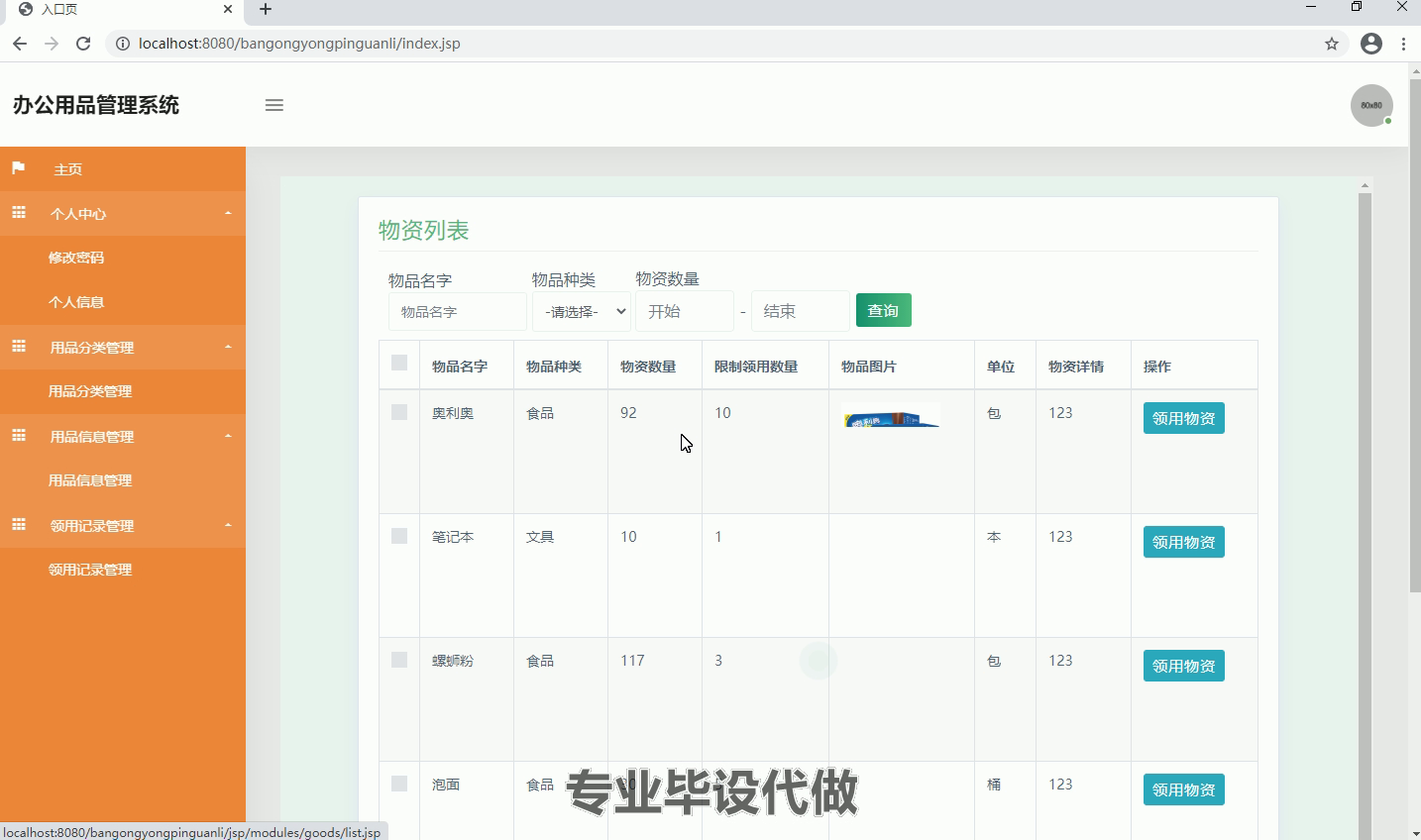Close the 入口页 browser tab
The image size is (1421, 840).
[x=228, y=9]
